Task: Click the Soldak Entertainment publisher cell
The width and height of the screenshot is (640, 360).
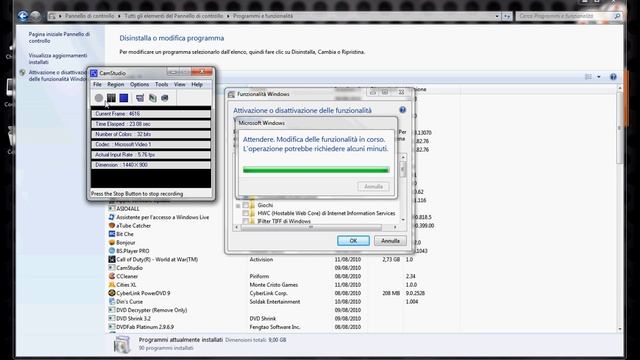Action: point(275,302)
